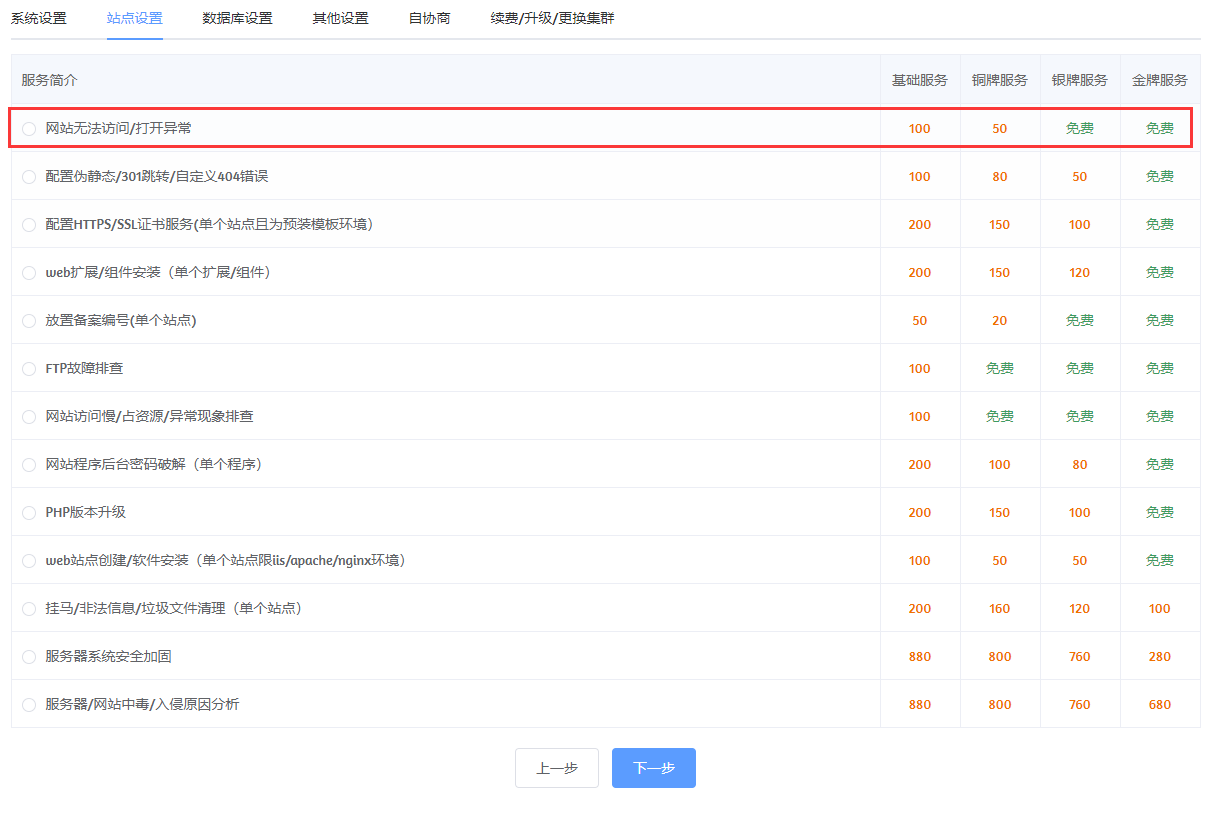
Task: Select the 网站程序后台密码破解 radio button
Action: tap(29, 465)
